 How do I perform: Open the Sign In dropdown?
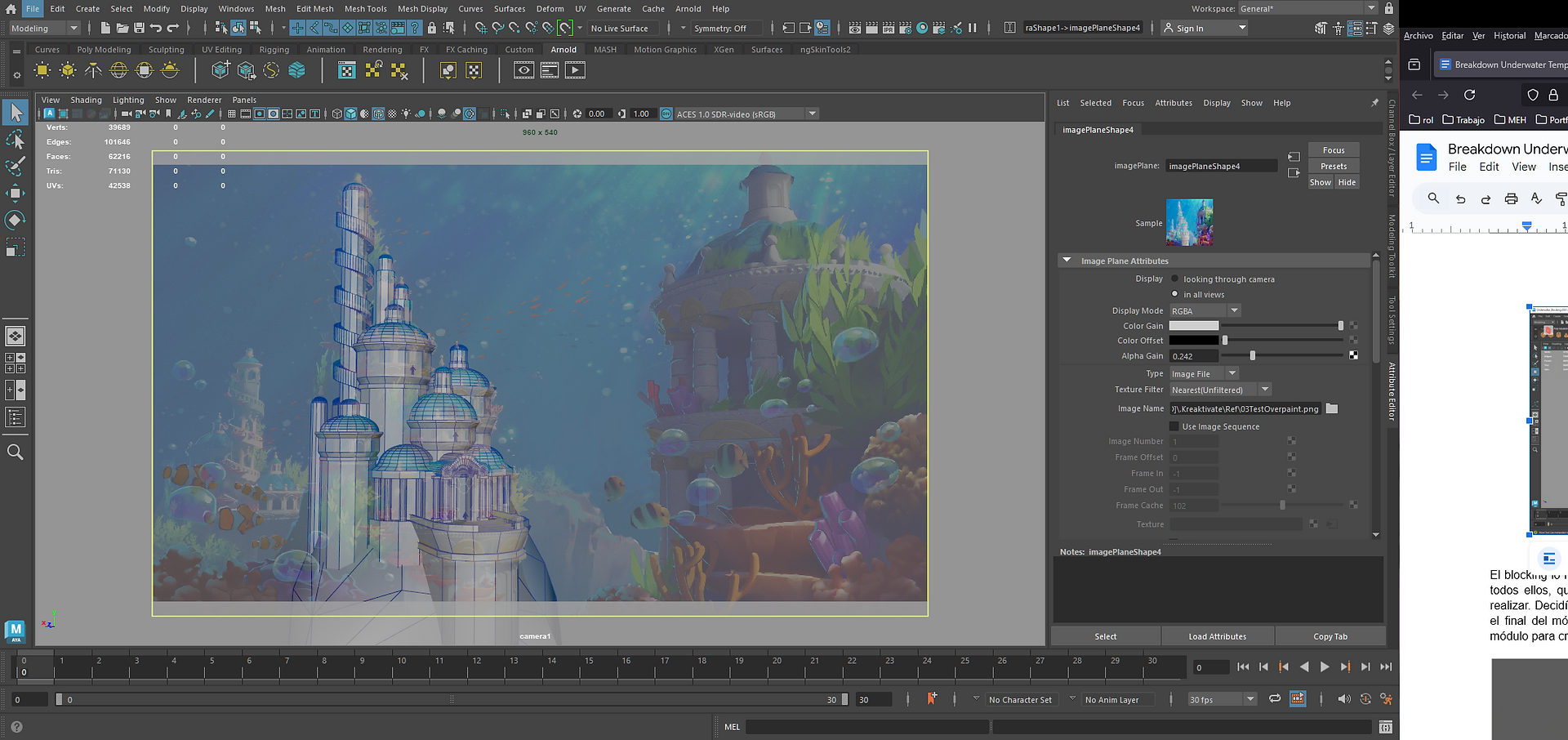click(x=1205, y=28)
